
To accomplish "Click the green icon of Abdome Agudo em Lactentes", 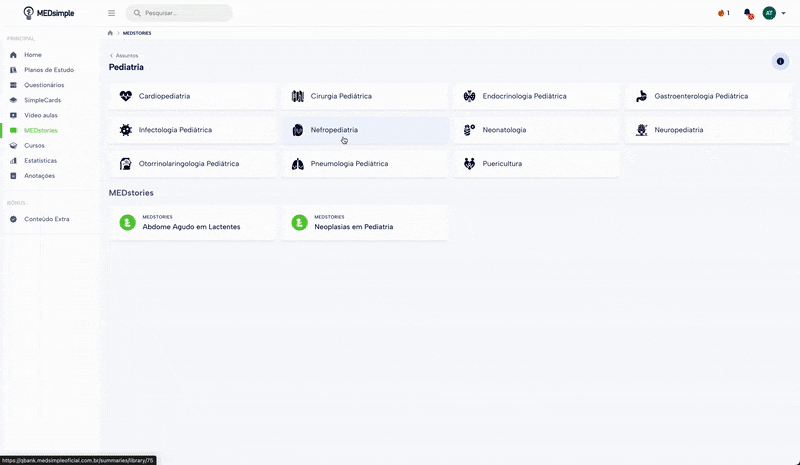I will point(128,223).
